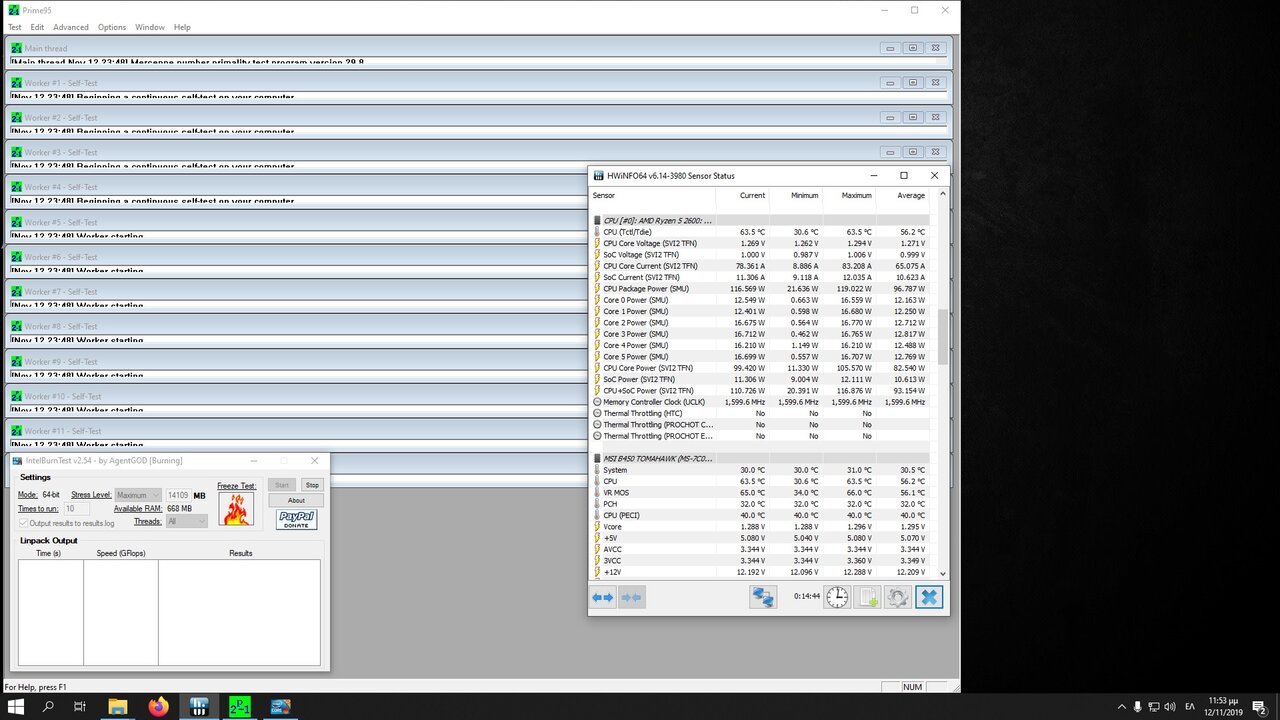Open the Stress Level dropdown
This screenshot has width=1280, height=720.
[138, 495]
